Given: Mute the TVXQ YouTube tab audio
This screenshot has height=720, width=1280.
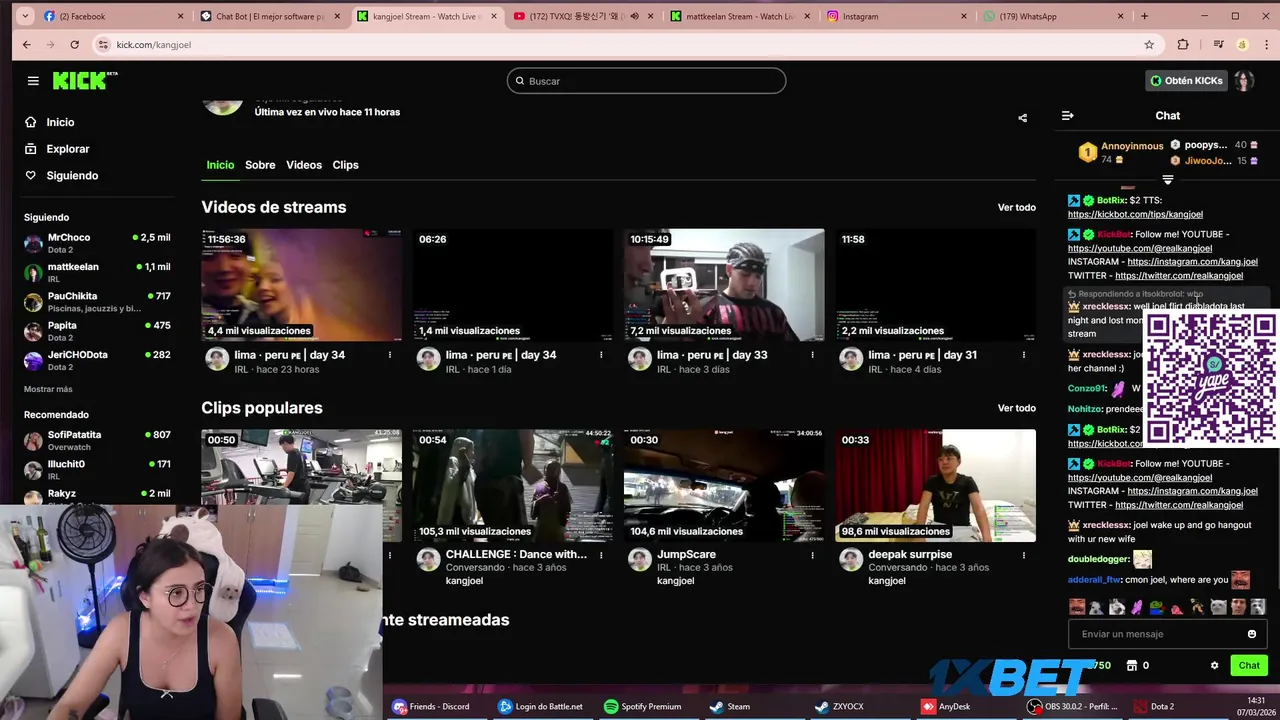Looking at the screenshot, I should [634, 16].
